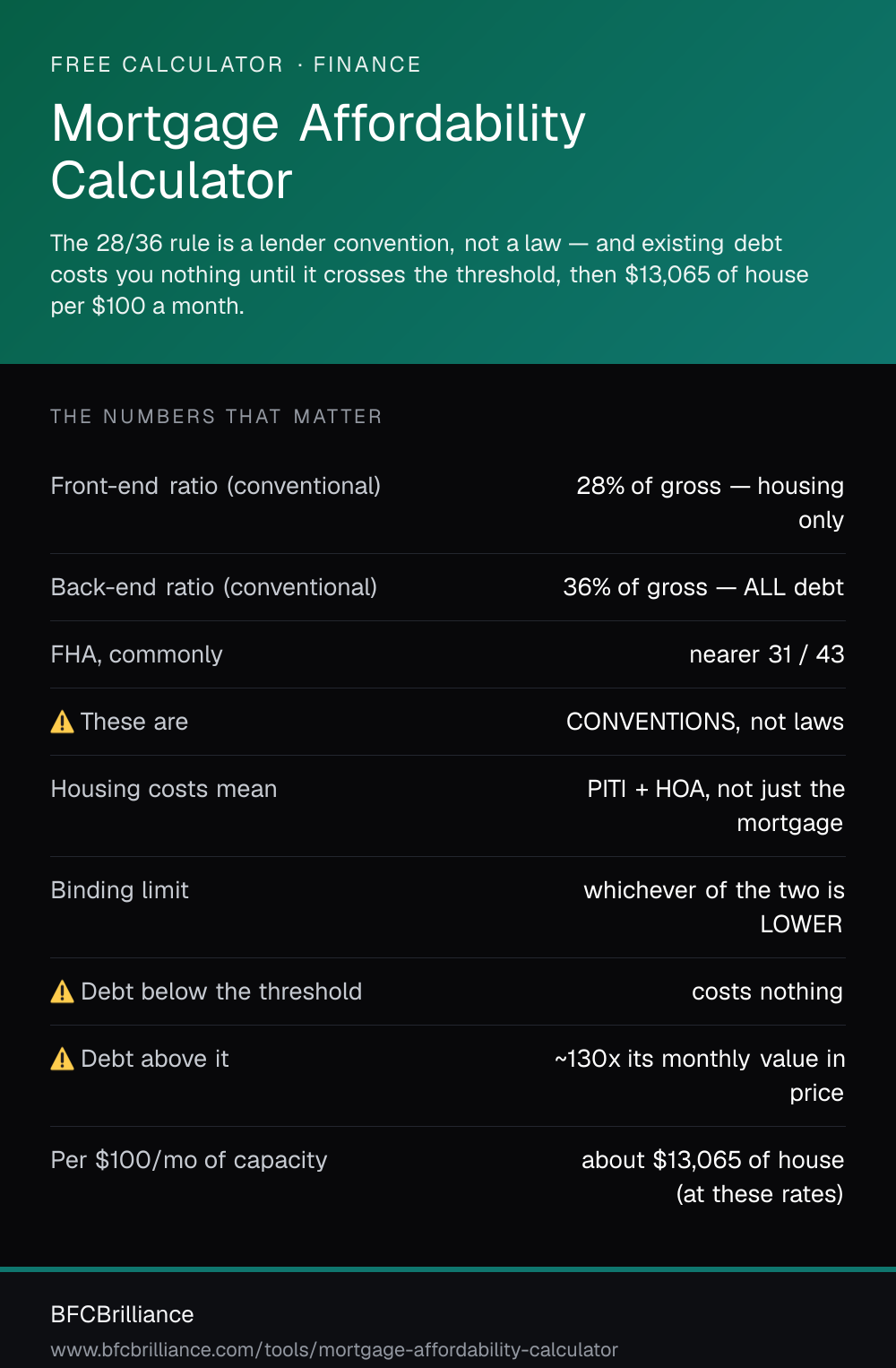
Task: Select the Per $100/mo of capacity label
Action: 189,1160
